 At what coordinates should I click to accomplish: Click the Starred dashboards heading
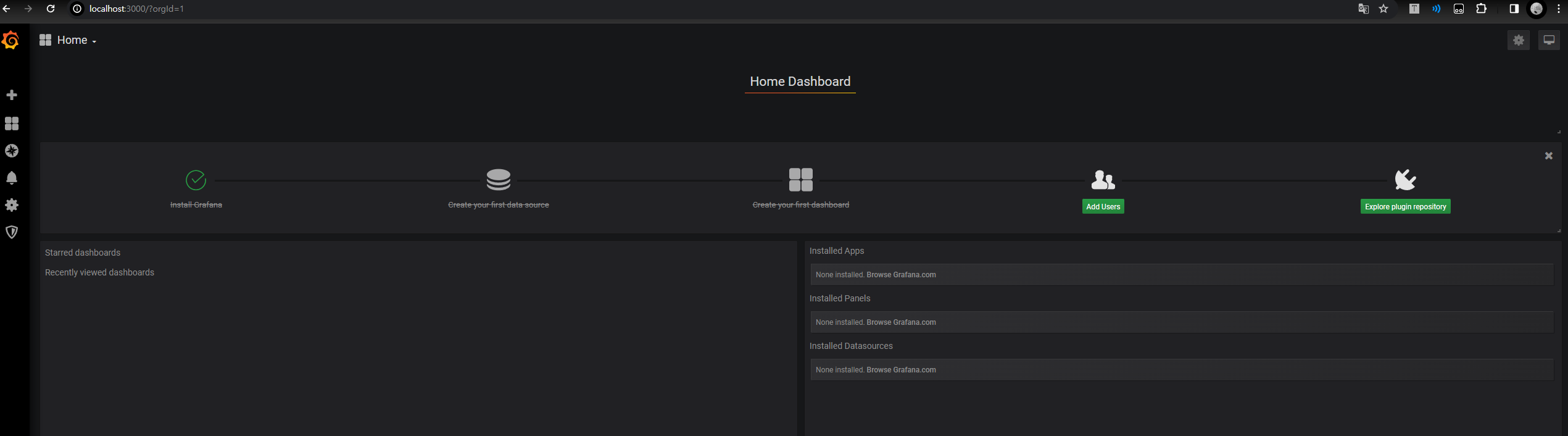tap(83, 253)
